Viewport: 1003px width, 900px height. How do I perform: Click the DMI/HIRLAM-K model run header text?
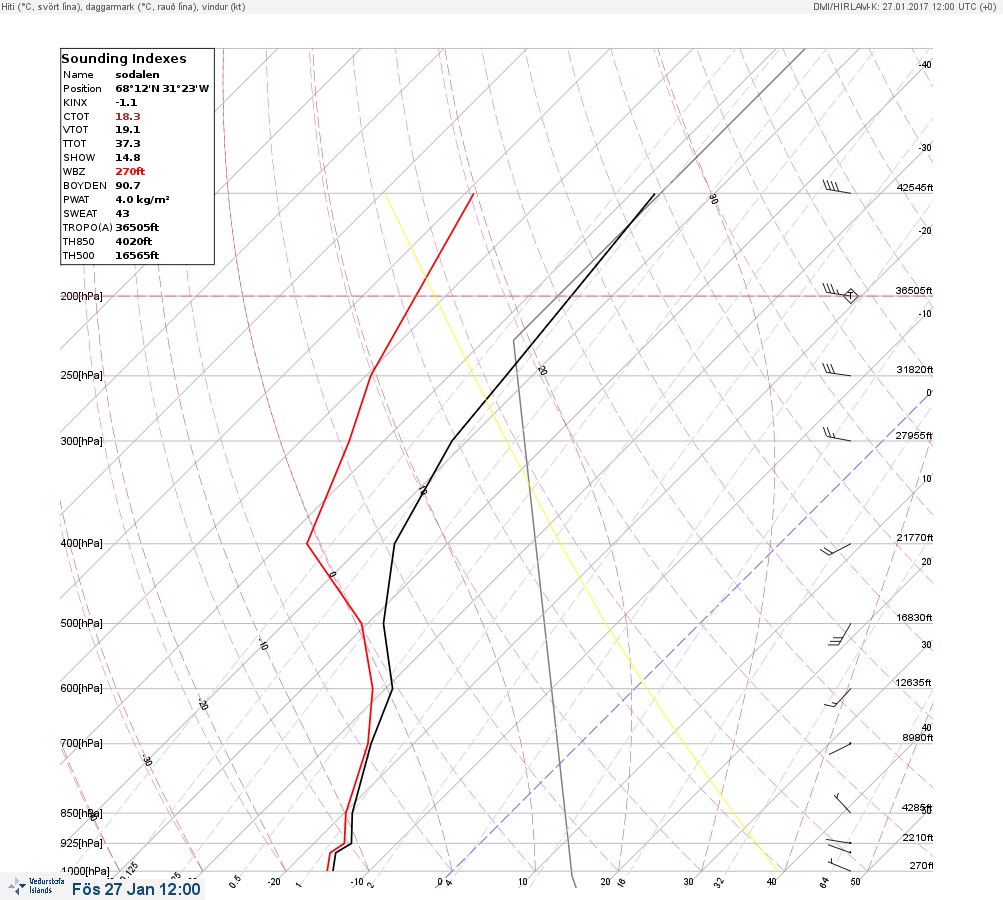(904, 7)
